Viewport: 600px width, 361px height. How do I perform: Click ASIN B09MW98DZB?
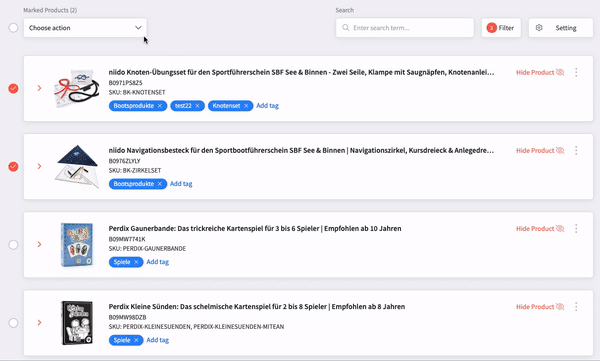127,317
